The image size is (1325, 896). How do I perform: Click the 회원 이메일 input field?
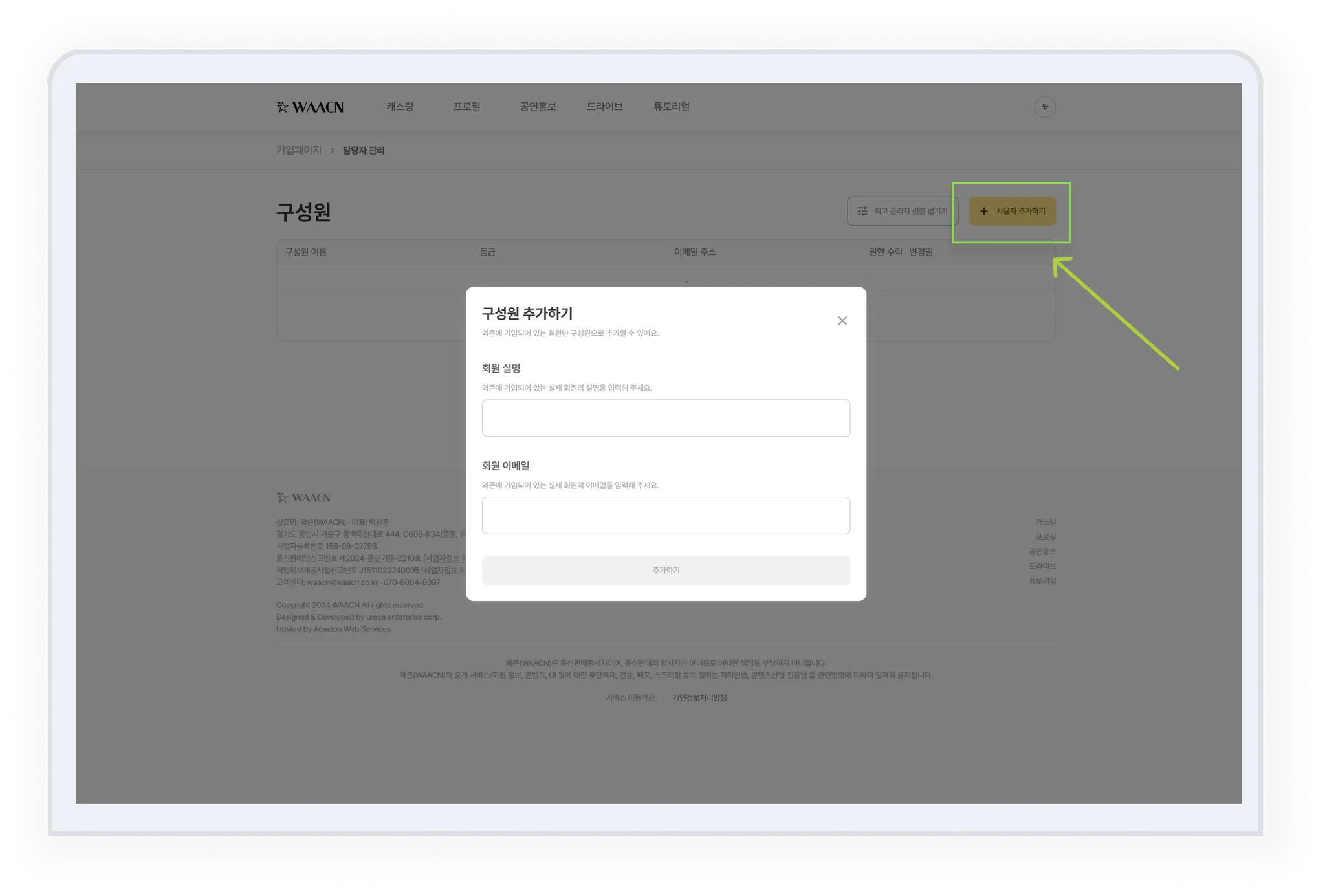[x=666, y=516]
